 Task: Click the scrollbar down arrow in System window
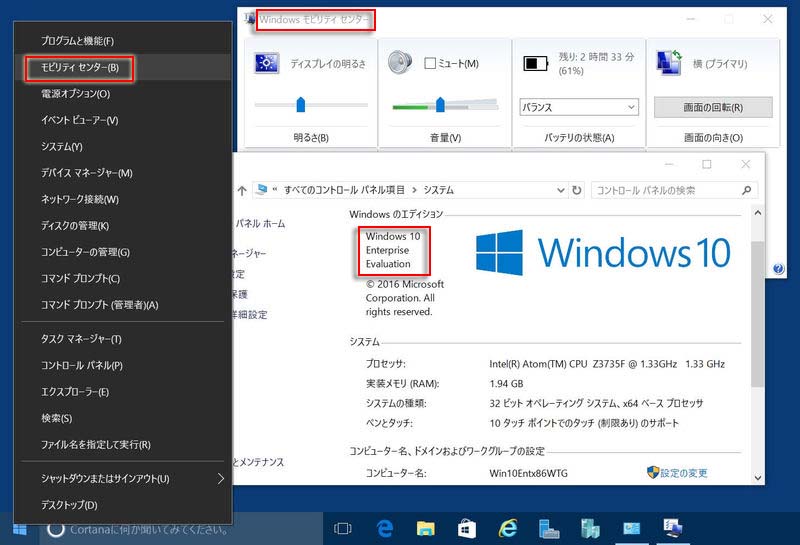tap(758, 478)
